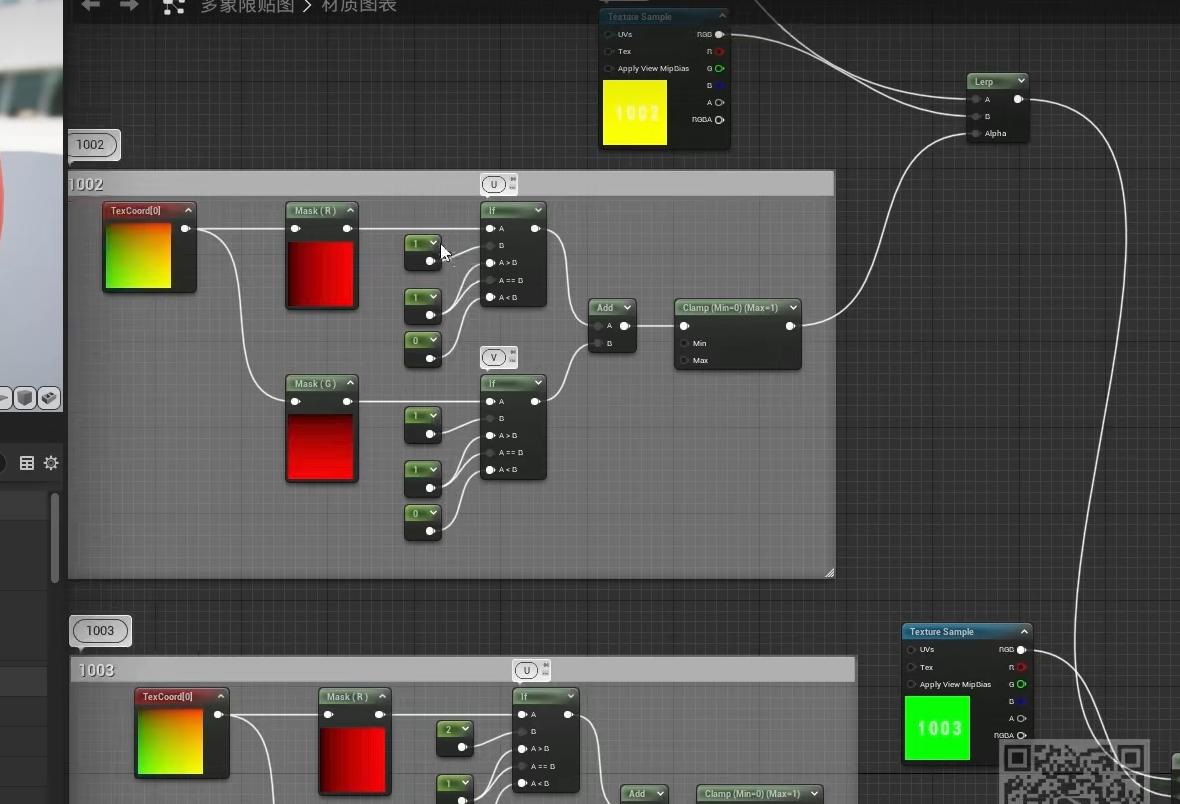This screenshot has height=804, width=1180.
Task: Click the Lerp node output pin
Action: pyautogui.click(x=1018, y=99)
